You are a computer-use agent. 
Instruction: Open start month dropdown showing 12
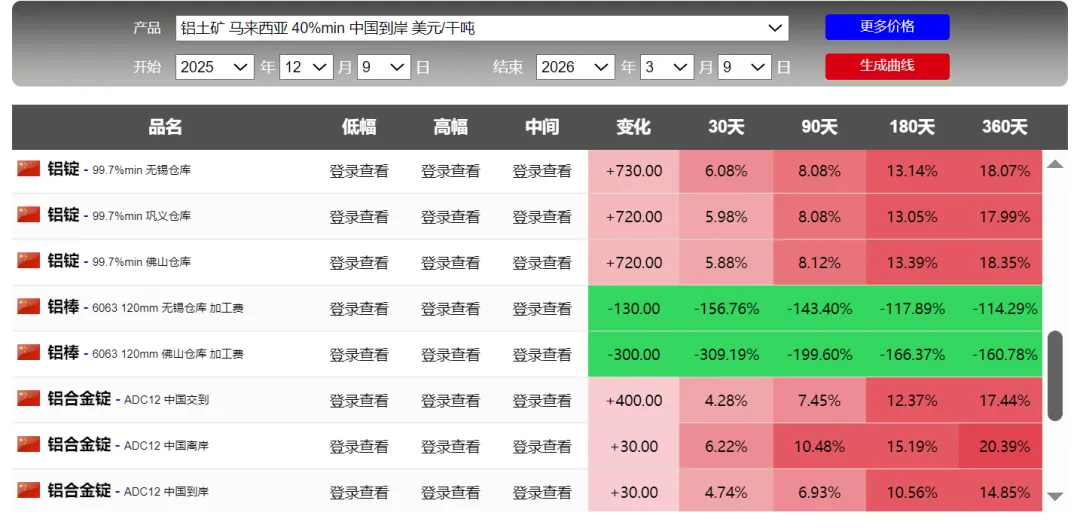click(307, 67)
